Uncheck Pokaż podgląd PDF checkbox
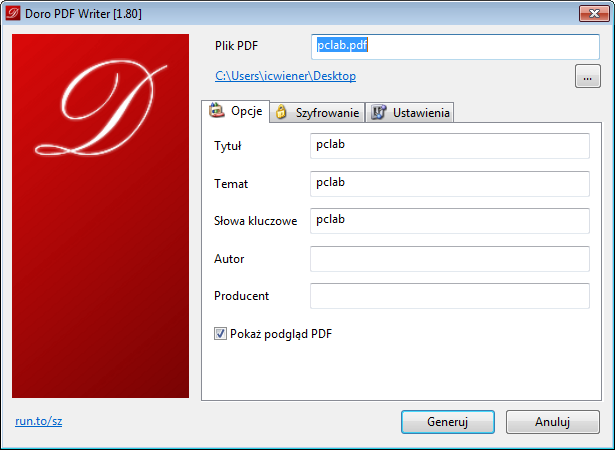This screenshot has width=615, height=450. [x=220, y=334]
